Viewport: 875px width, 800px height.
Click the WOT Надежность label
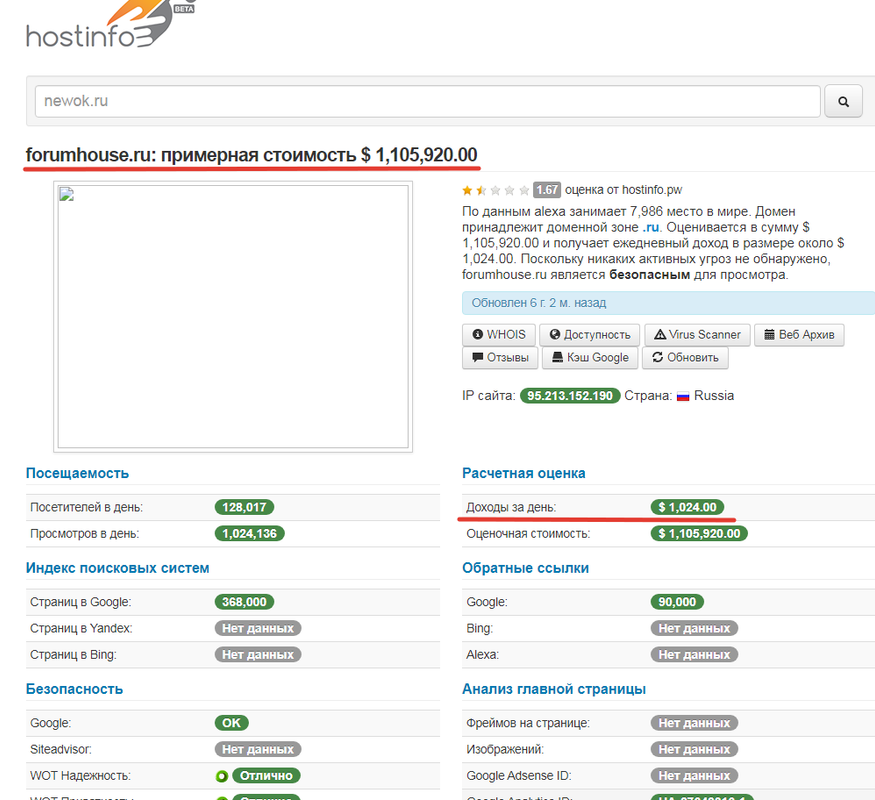[x=80, y=775]
